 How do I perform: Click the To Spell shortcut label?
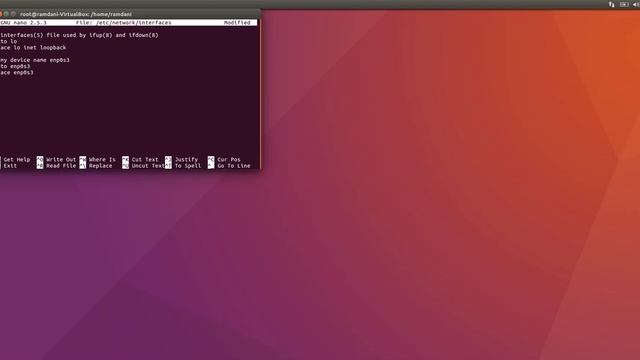tap(188, 166)
